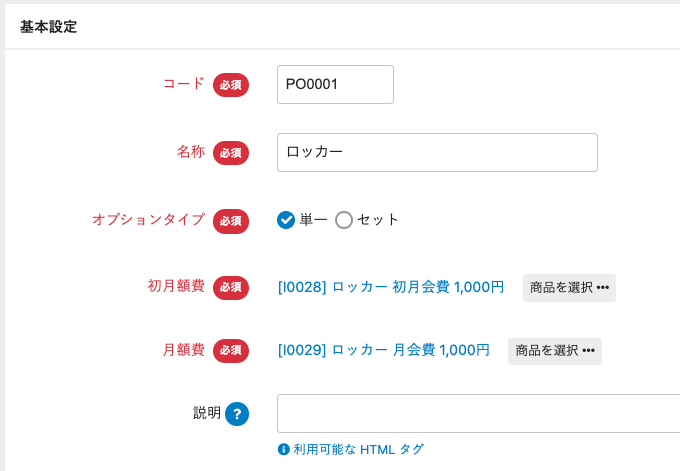
Task: Click the オプションタイプ field label
Action: point(148,220)
